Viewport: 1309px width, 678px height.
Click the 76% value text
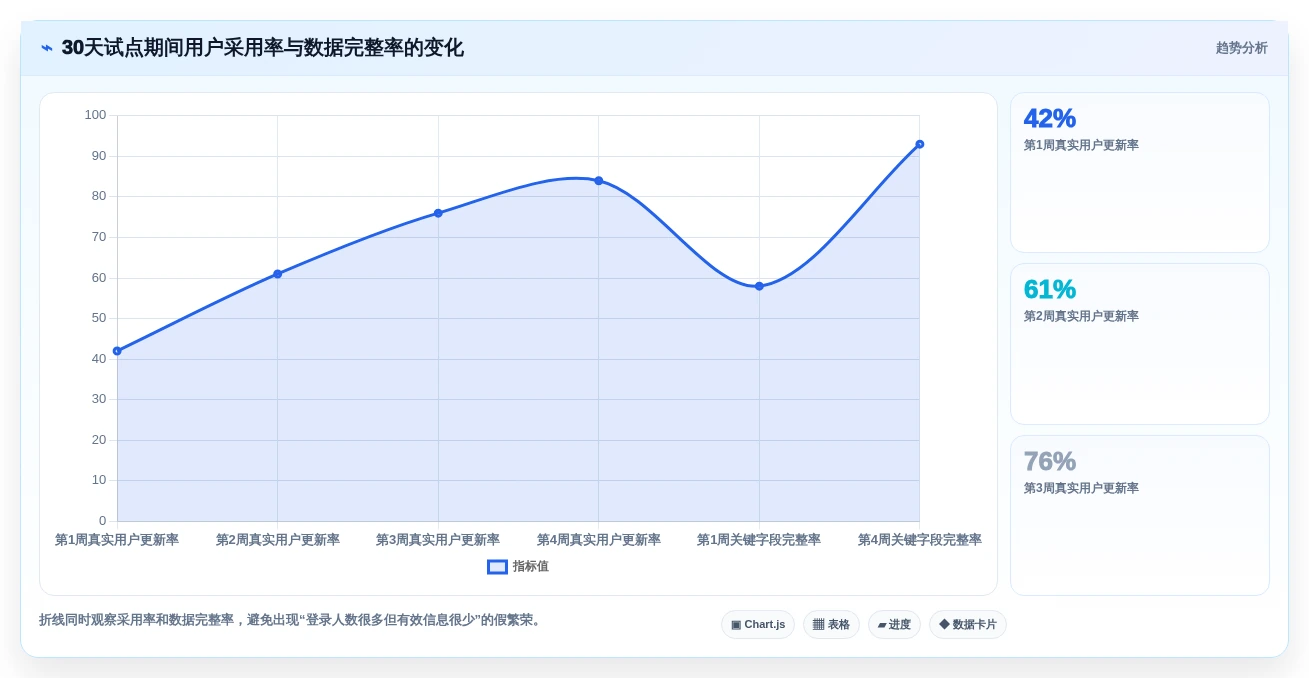[1049, 461]
